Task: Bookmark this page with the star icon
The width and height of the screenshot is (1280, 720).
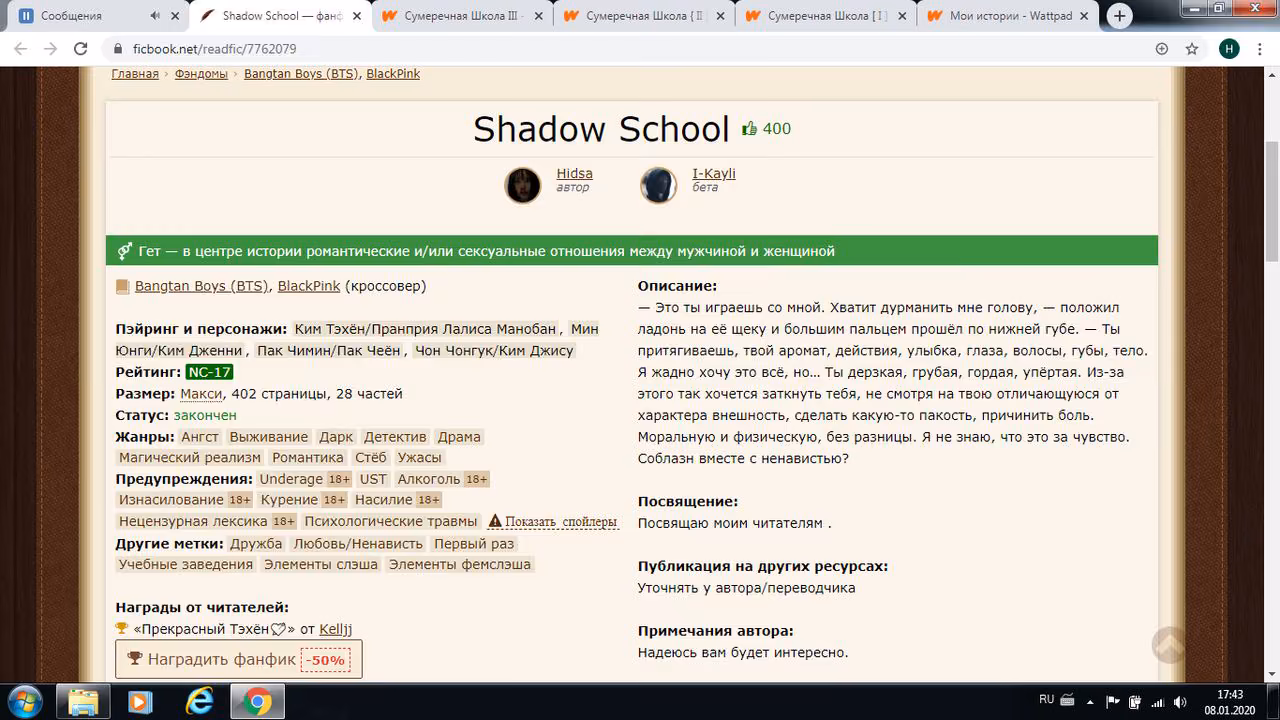Action: pos(1192,49)
